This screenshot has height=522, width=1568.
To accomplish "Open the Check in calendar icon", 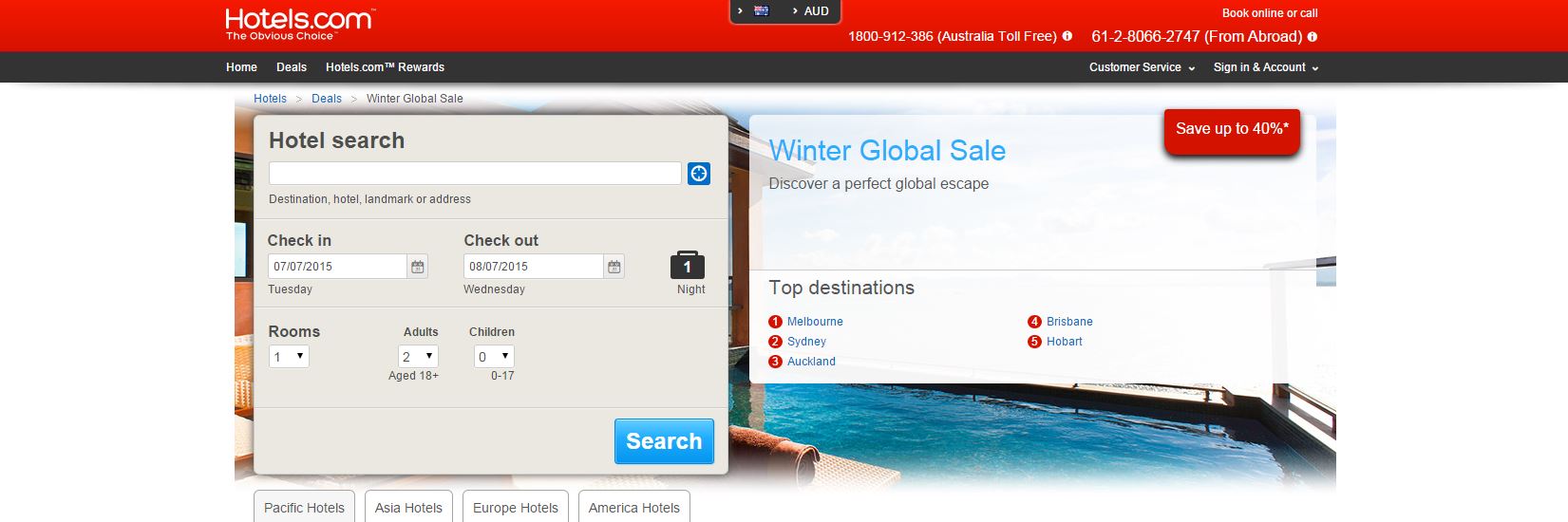I will pyautogui.click(x=418, y=267).
